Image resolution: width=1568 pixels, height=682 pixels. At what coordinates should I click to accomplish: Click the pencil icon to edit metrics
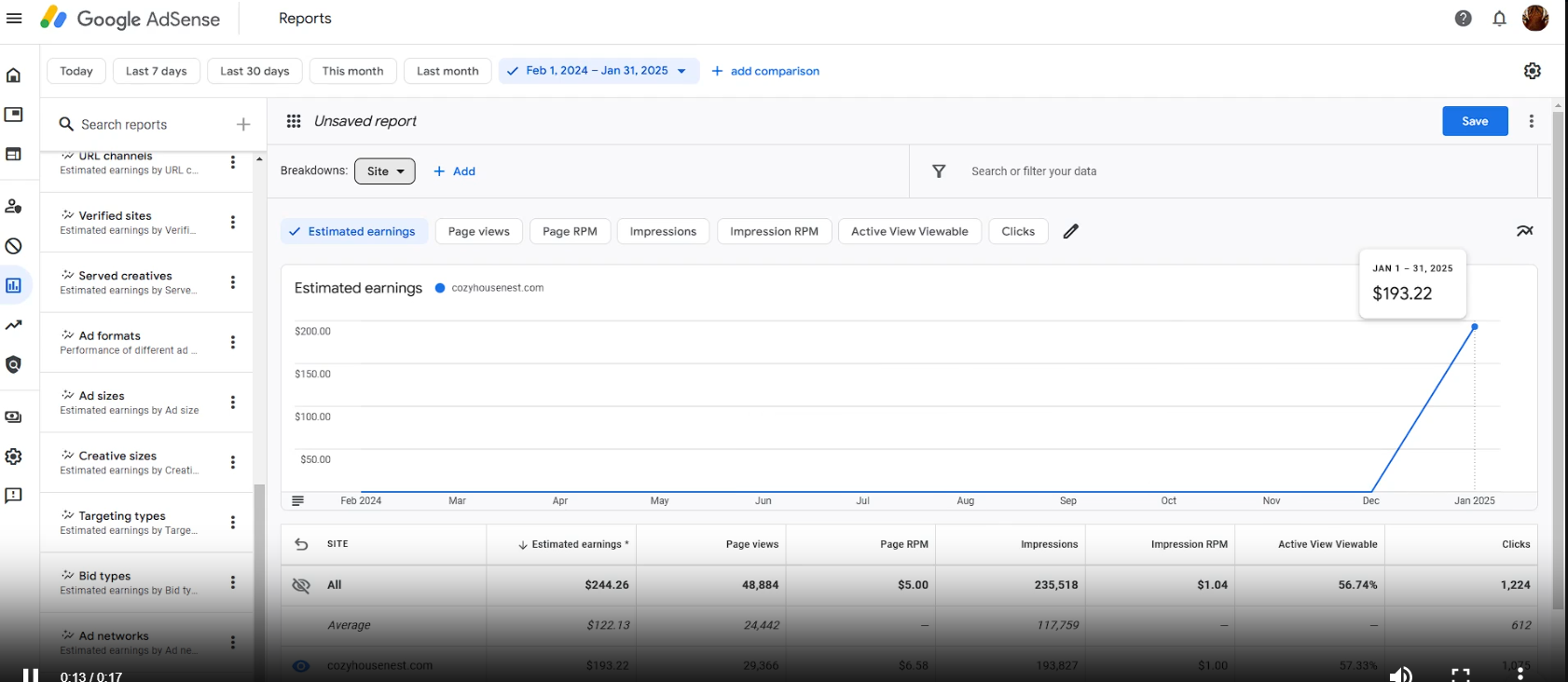[1071, 231]
